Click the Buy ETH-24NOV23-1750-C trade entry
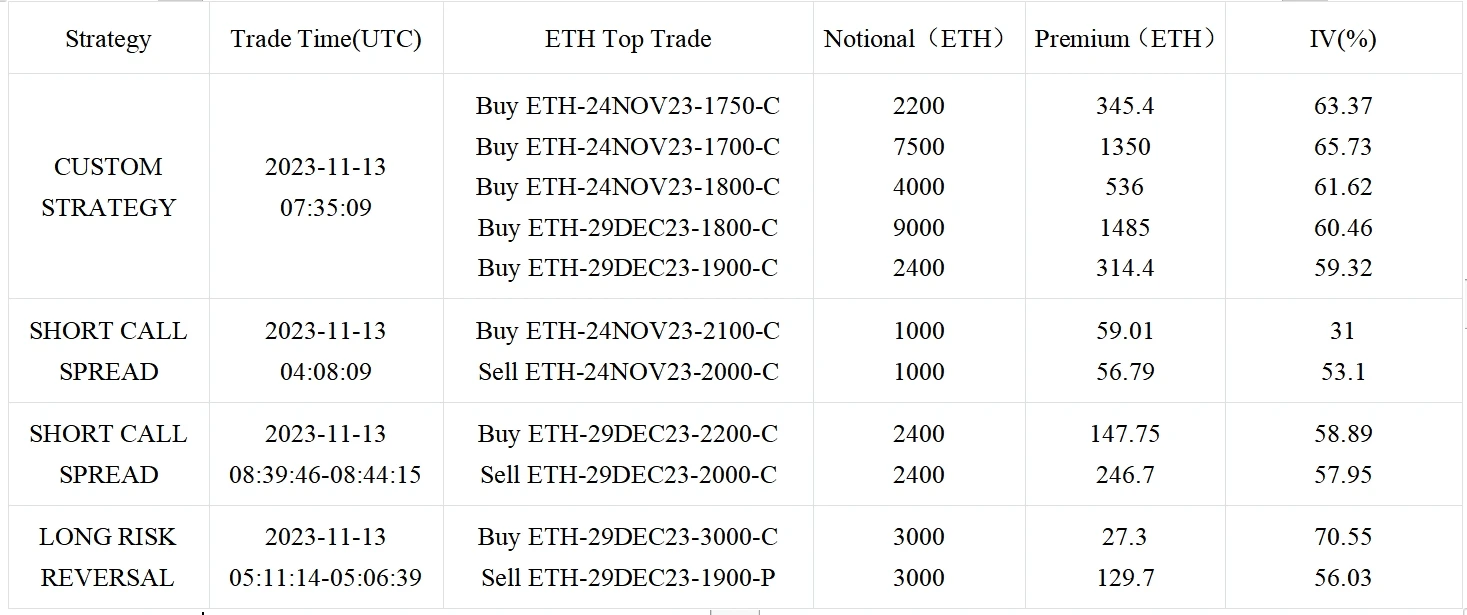The height and width of the screenshot is (615, 1467). [628, 106]
